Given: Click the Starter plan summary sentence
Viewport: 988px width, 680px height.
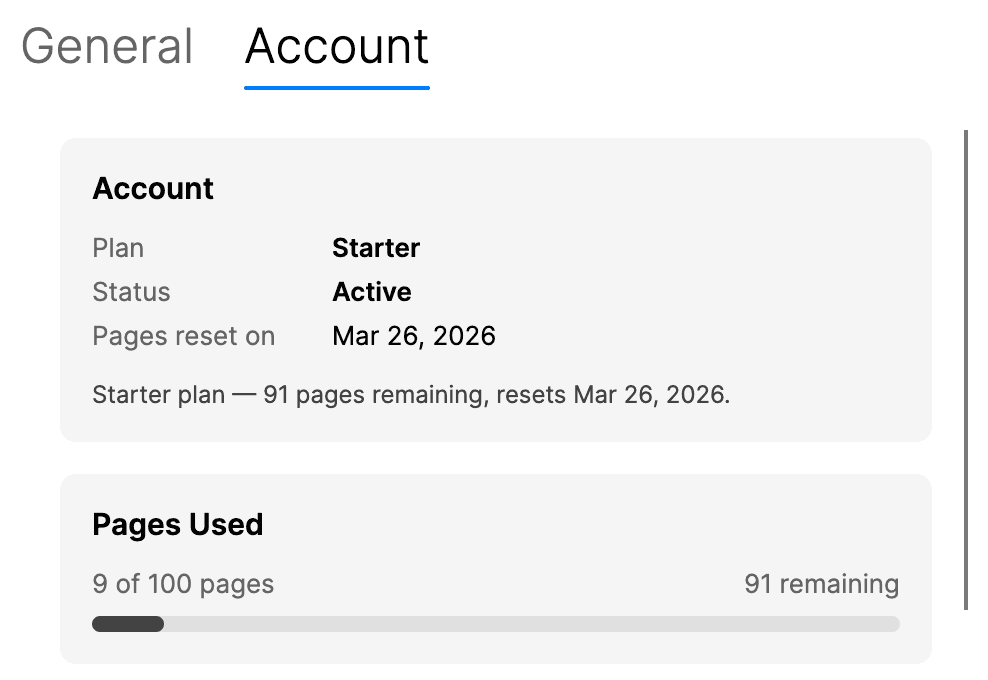Looking at the screenshot, I should point(411,395).
